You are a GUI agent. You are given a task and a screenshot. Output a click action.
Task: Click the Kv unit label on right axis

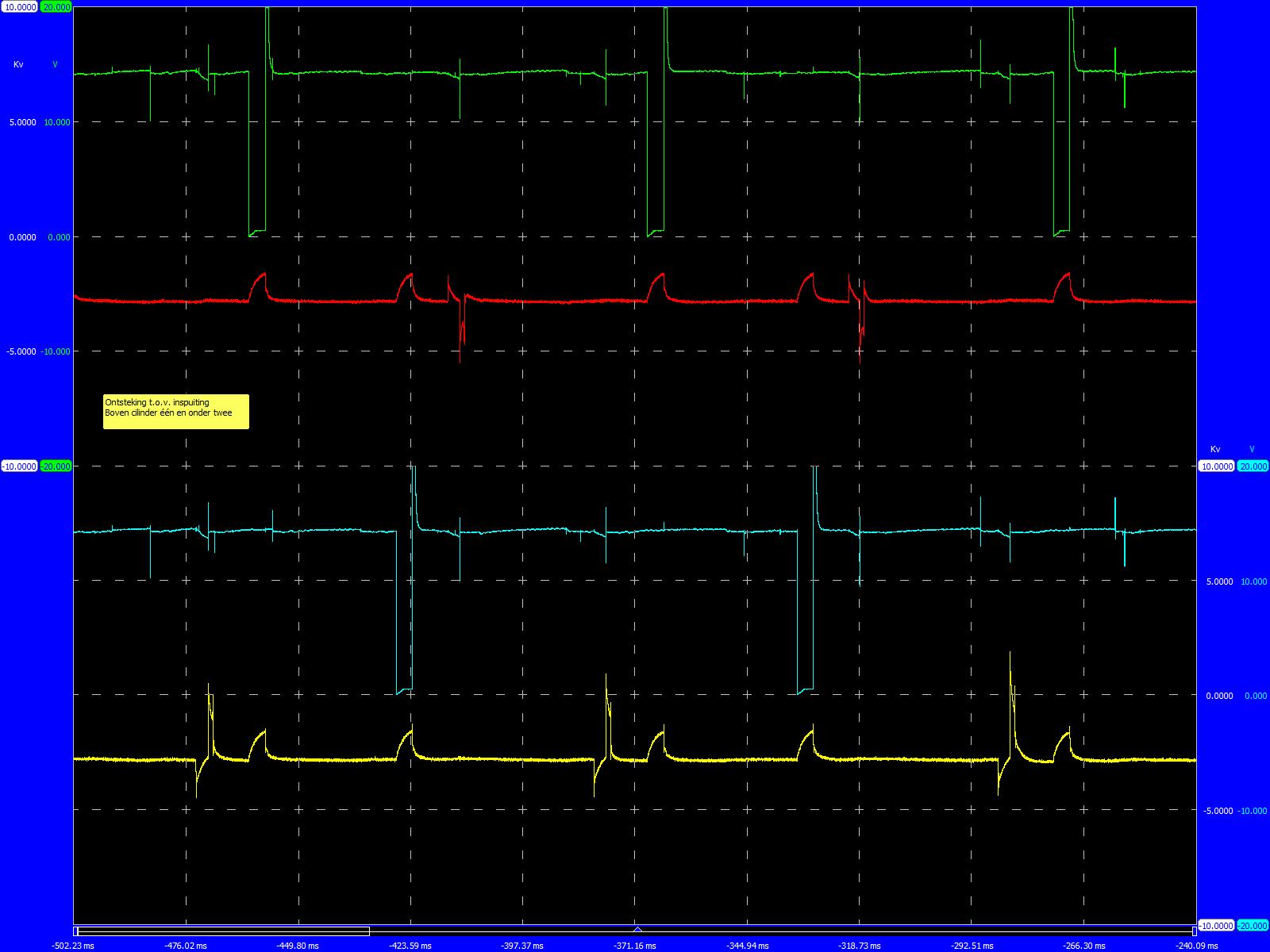1215,450
